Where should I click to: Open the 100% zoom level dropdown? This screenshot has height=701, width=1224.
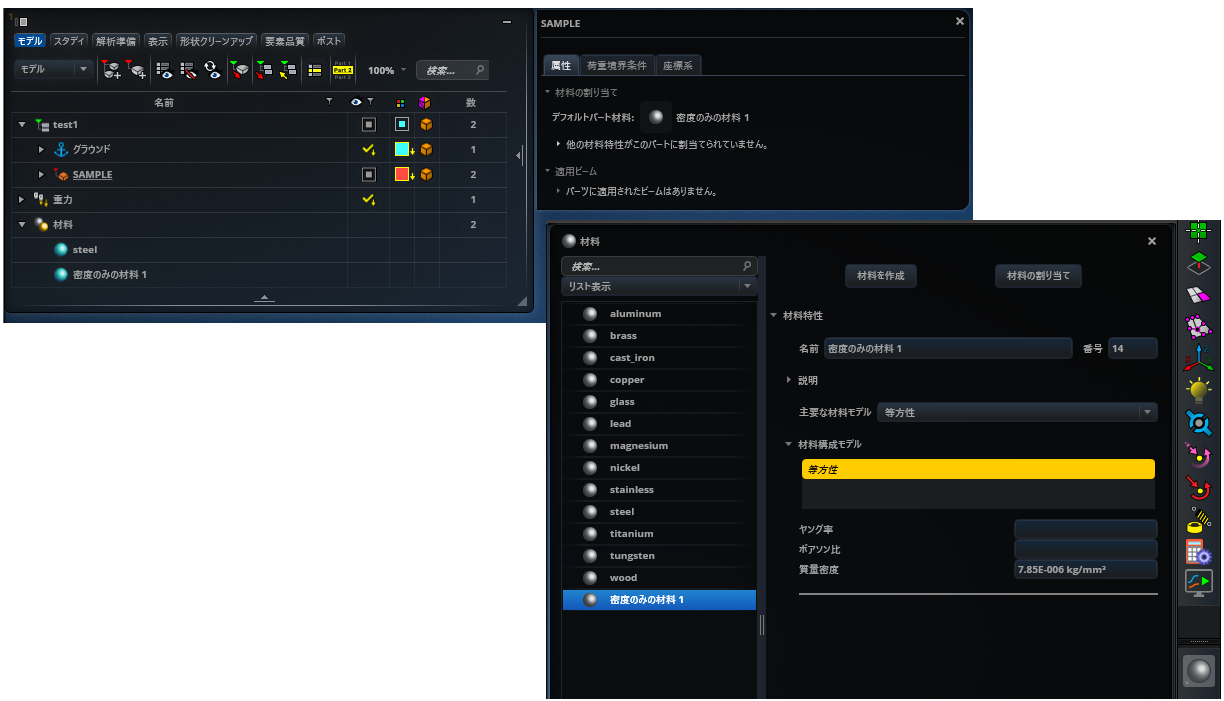click(x=403, y=70)
